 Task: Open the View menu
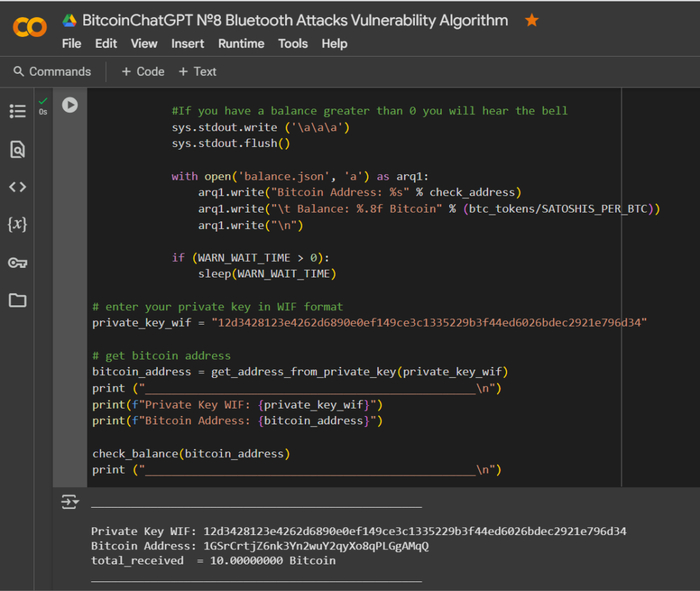click(x=144, y=44)
